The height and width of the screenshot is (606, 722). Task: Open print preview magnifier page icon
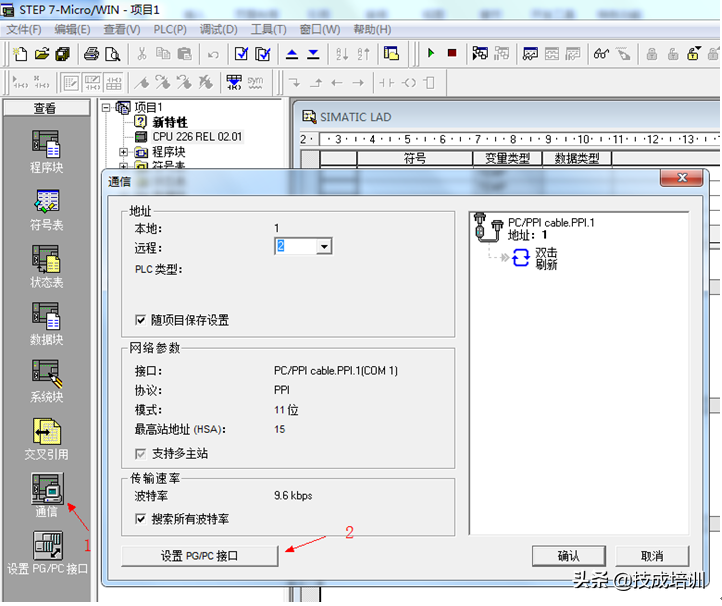(112, 54)
